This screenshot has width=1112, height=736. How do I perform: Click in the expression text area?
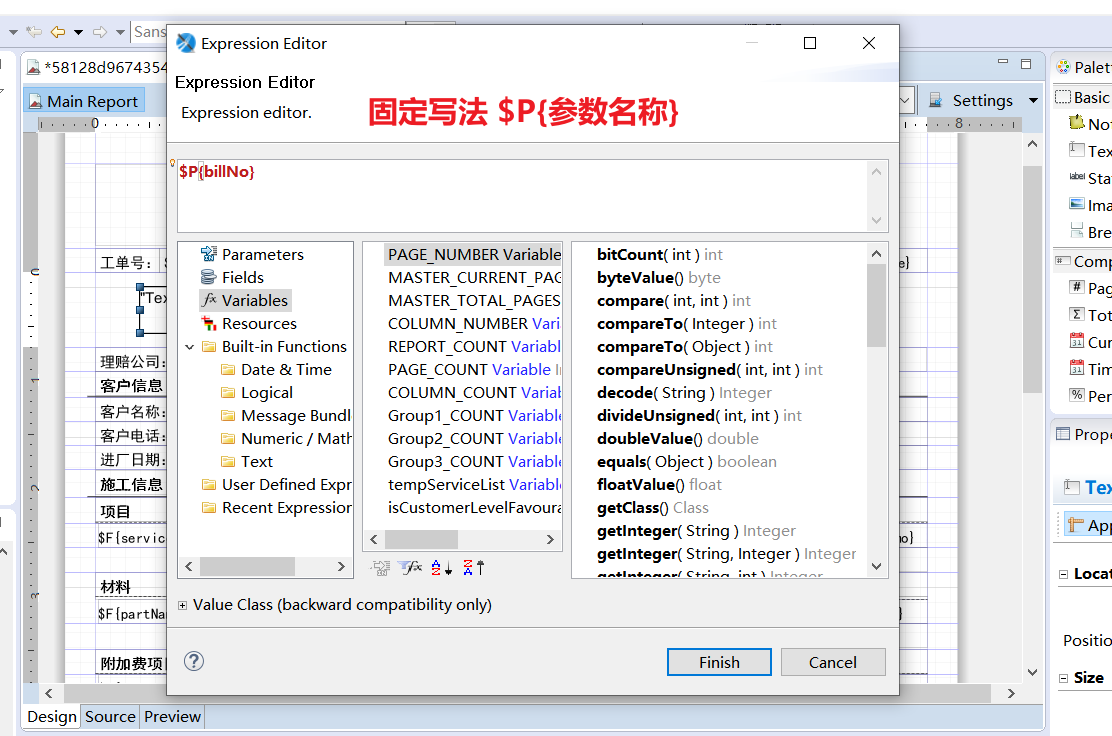[523, 196]
